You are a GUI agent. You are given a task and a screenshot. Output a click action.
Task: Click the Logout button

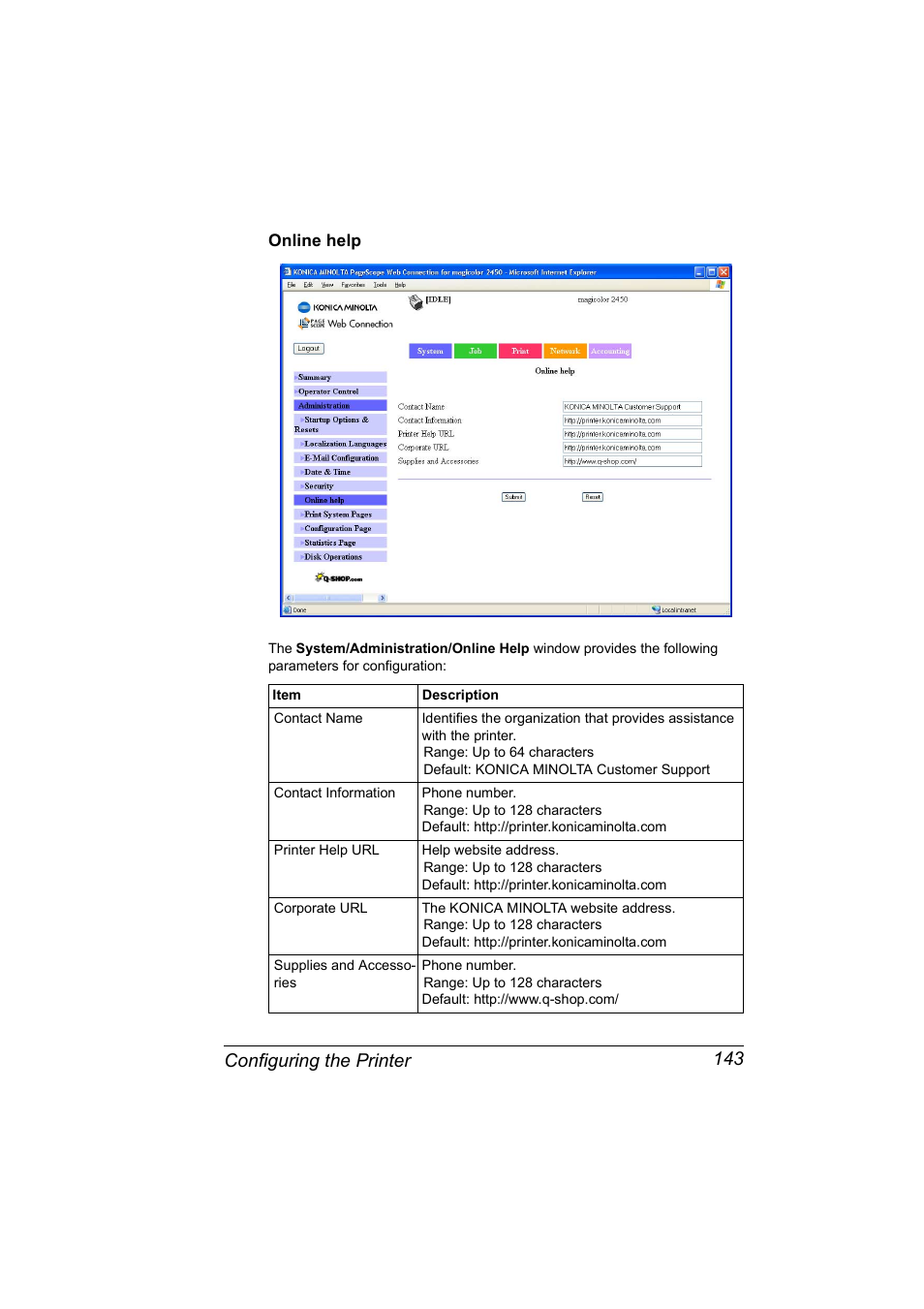click(x=309, y=349)
